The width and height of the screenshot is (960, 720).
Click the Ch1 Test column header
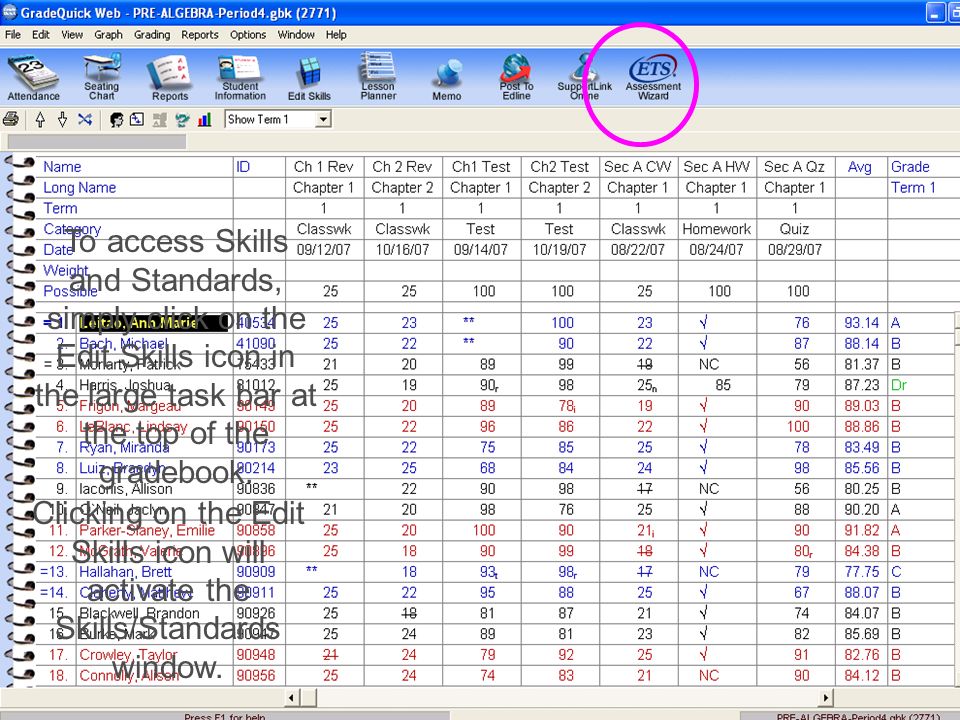(481, 167)
